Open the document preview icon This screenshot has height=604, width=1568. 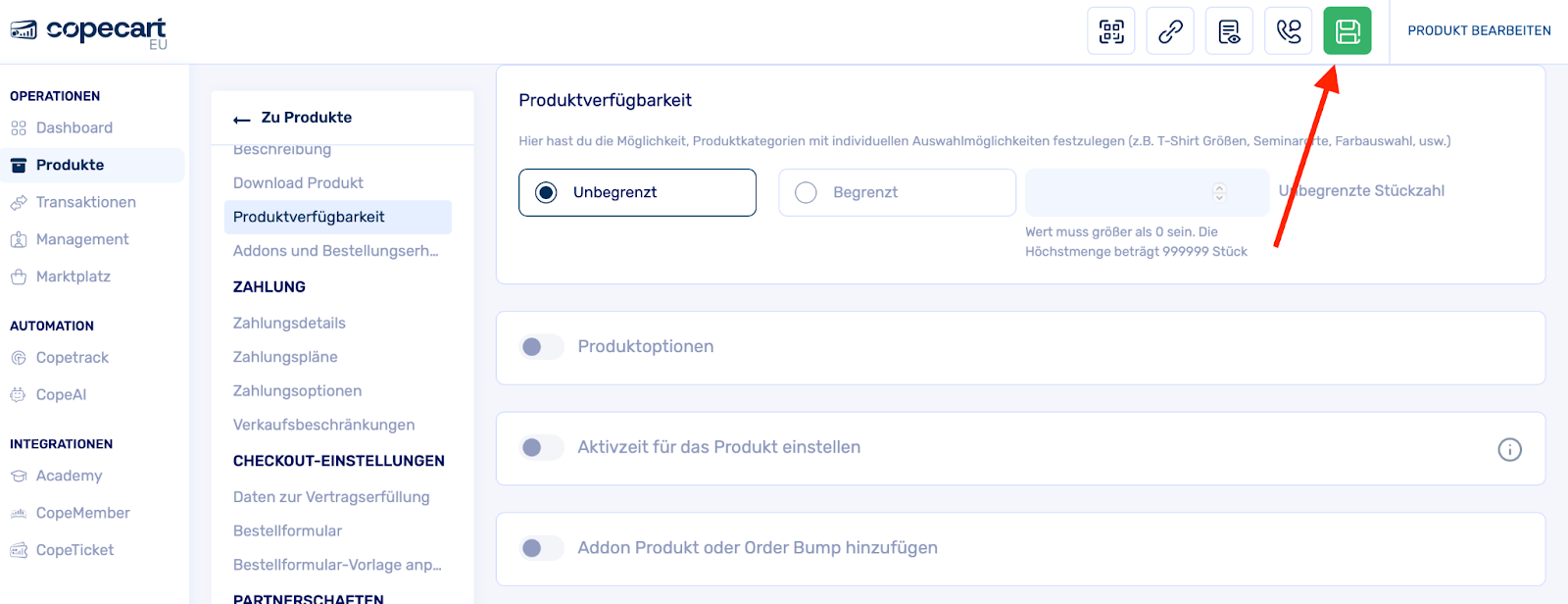point(1229,31)
